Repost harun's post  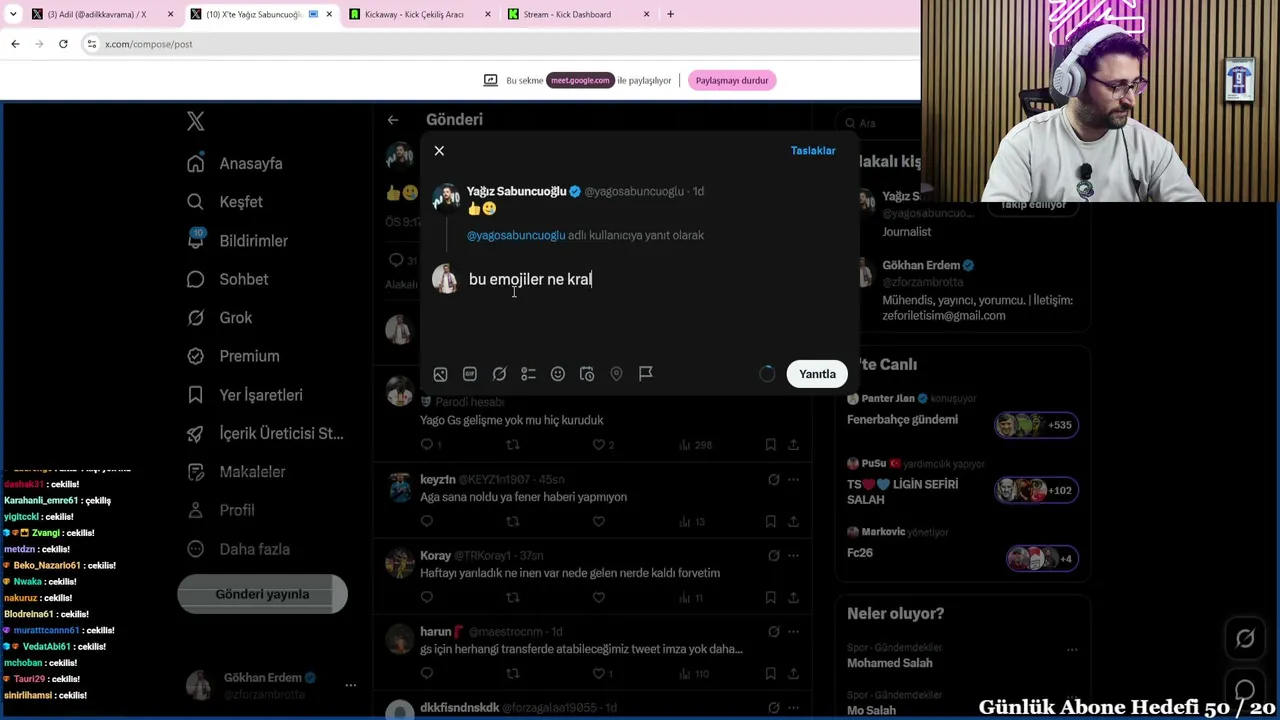512,674
